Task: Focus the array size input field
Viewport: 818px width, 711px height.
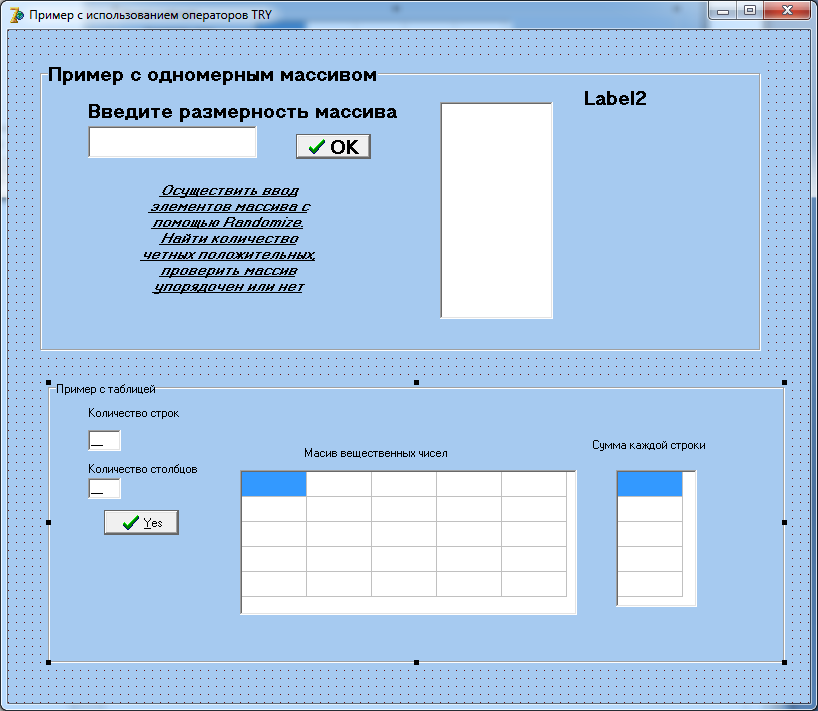Action: pyautogui.click(x=173, y=142)
